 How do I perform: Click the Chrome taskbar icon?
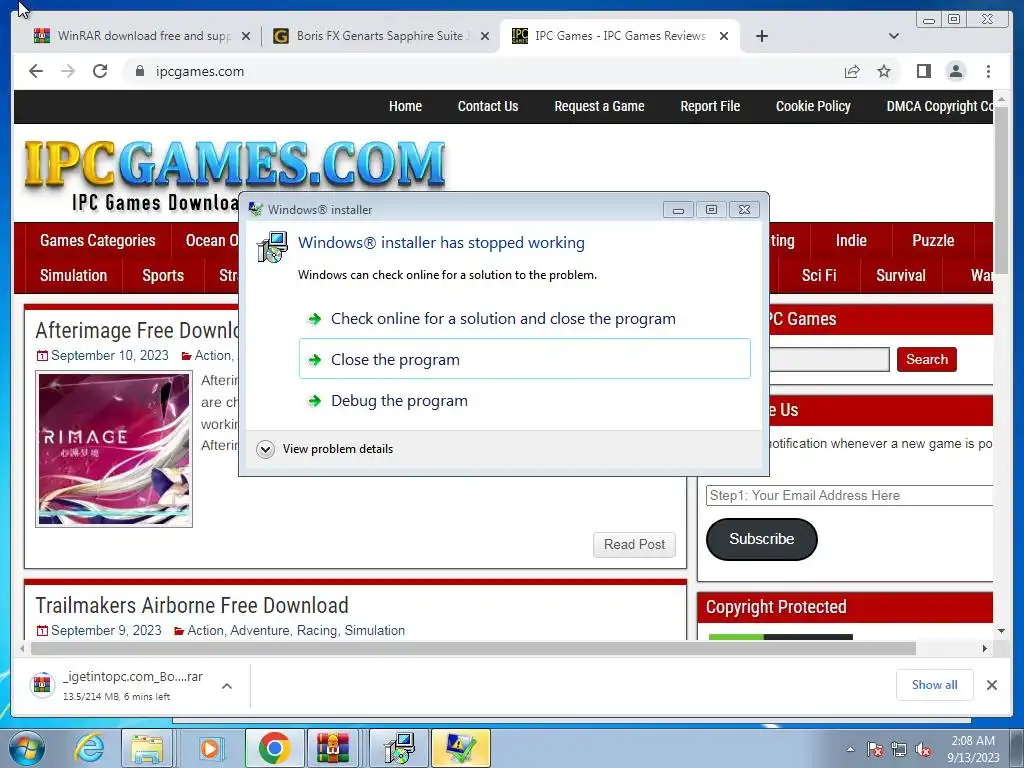274,748
